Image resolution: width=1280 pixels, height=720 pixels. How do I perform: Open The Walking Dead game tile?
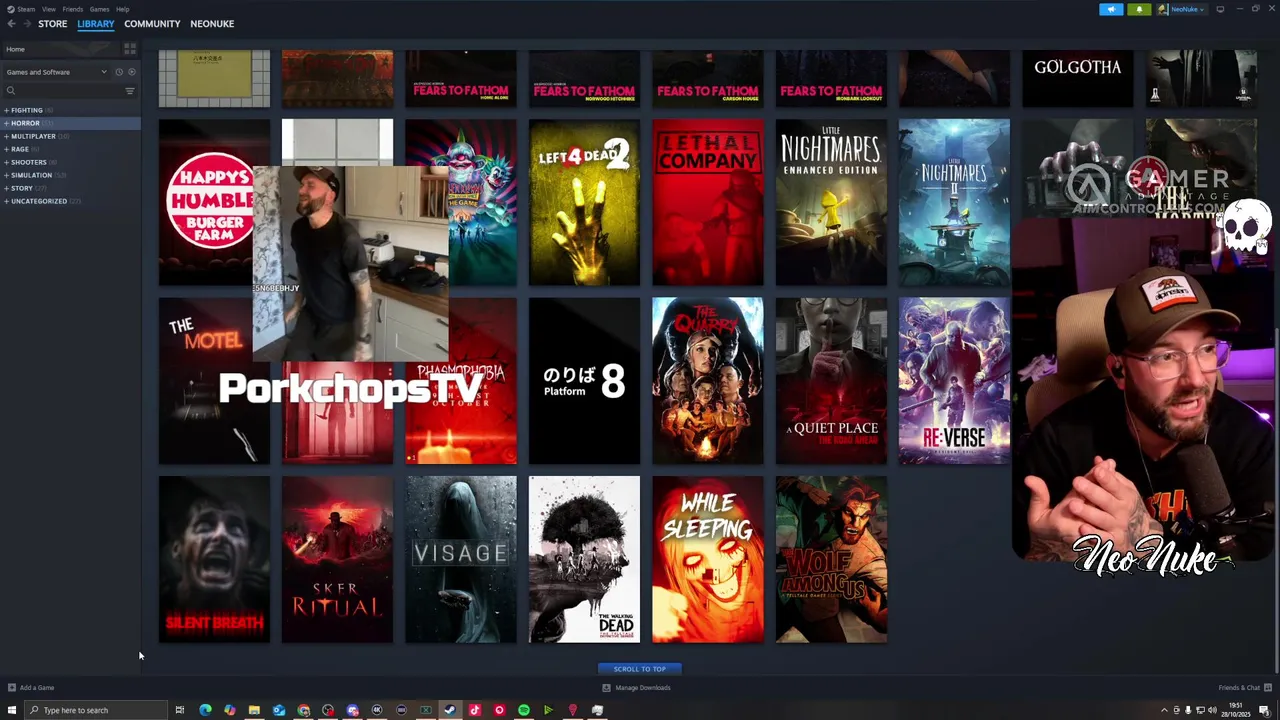584,559
